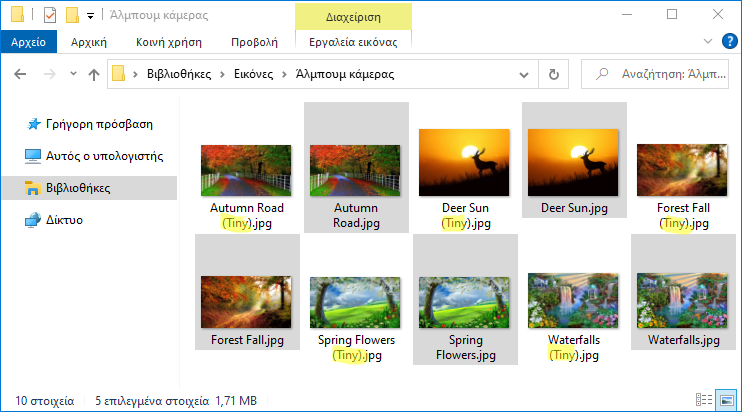
Task: Select Autumn Road.jpg thumbnail
Action: pyautogui.click(x=355, y=170)
